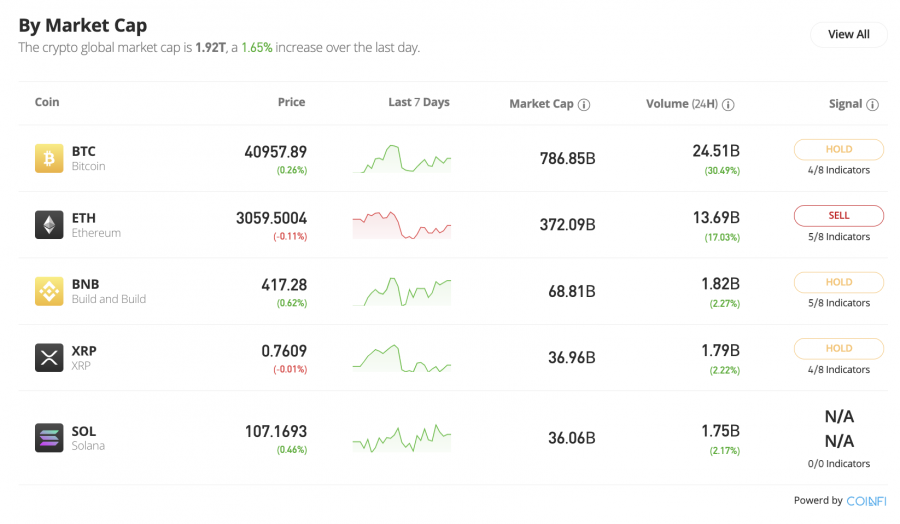900x524 pixels.
Task: Click the HOLD signal badge for XRP
Action: pyautogui.click(x=839, y=348)
